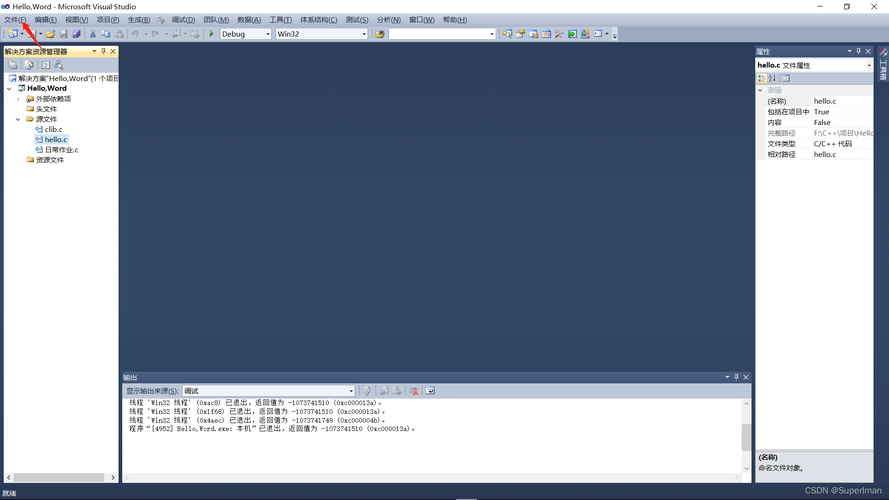This screenshot has width=889, height=500.
Task: Click the 内容 False property value
Action: [843, 122]
